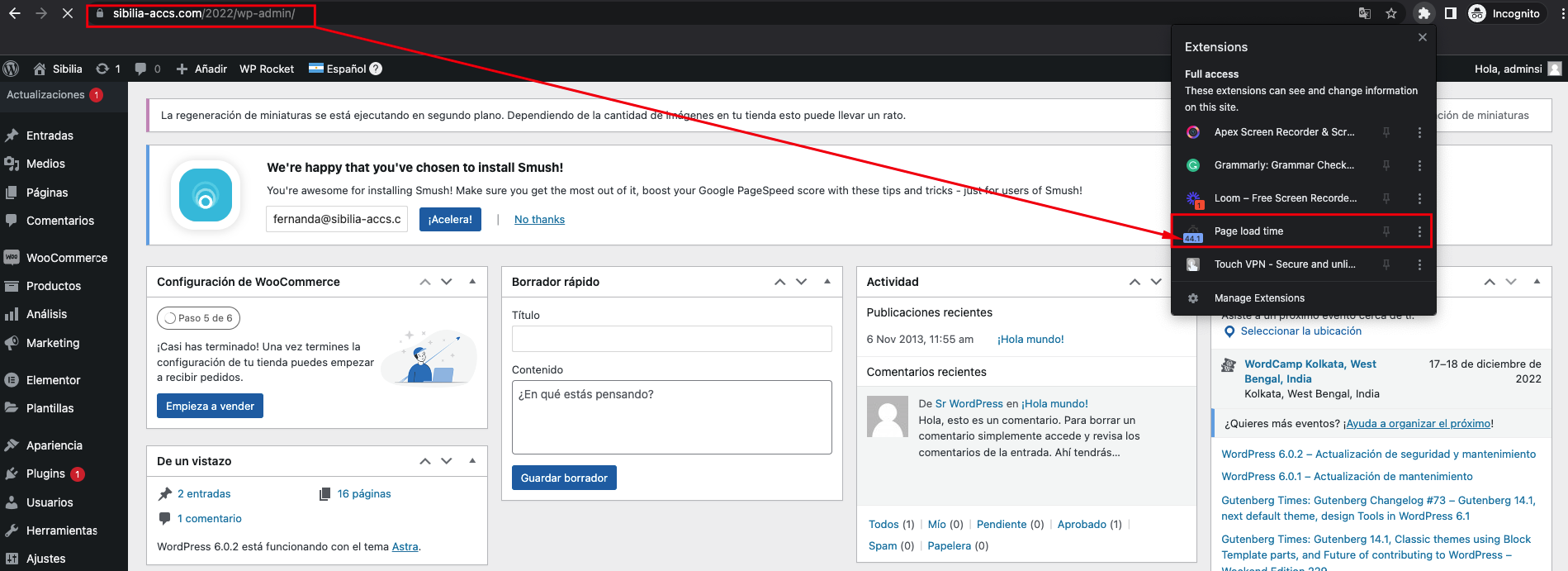Viewport: 1568px width, 571px height.
Task: Open pending updates icon in the admin bar
Action: pos(108,69)
